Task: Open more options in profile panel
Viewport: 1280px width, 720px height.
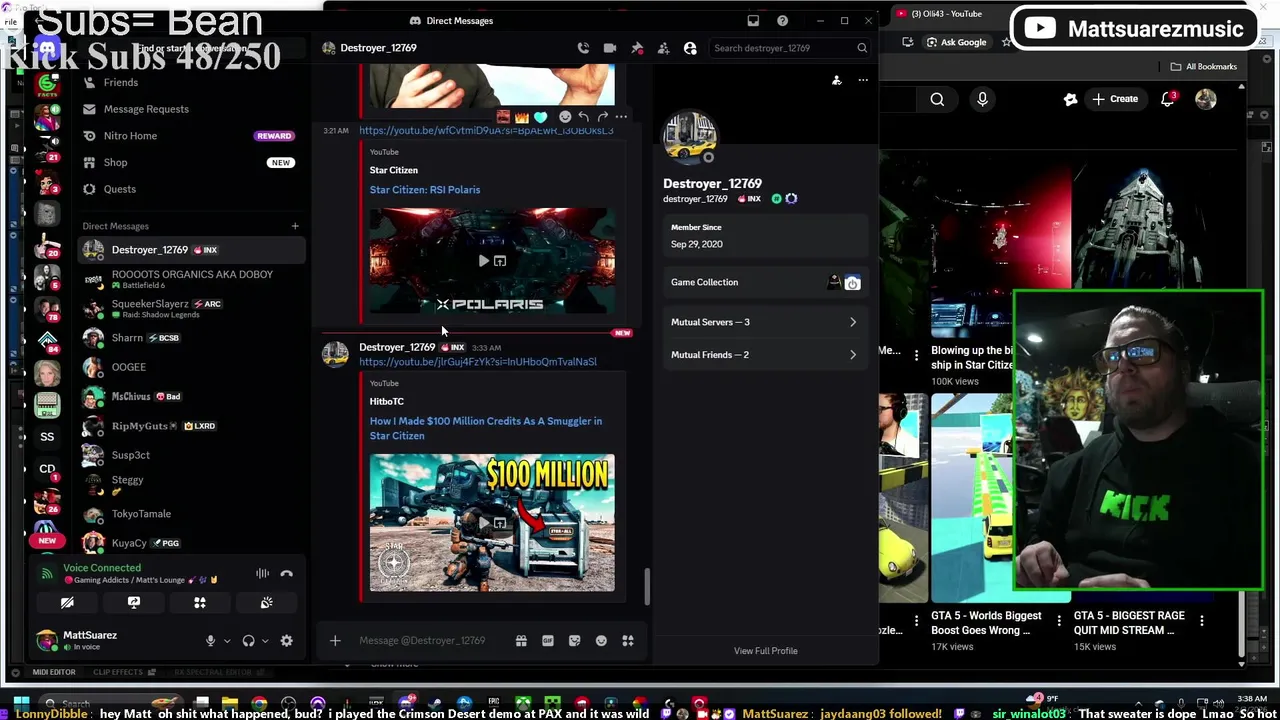Action: (x=863, y=80)
